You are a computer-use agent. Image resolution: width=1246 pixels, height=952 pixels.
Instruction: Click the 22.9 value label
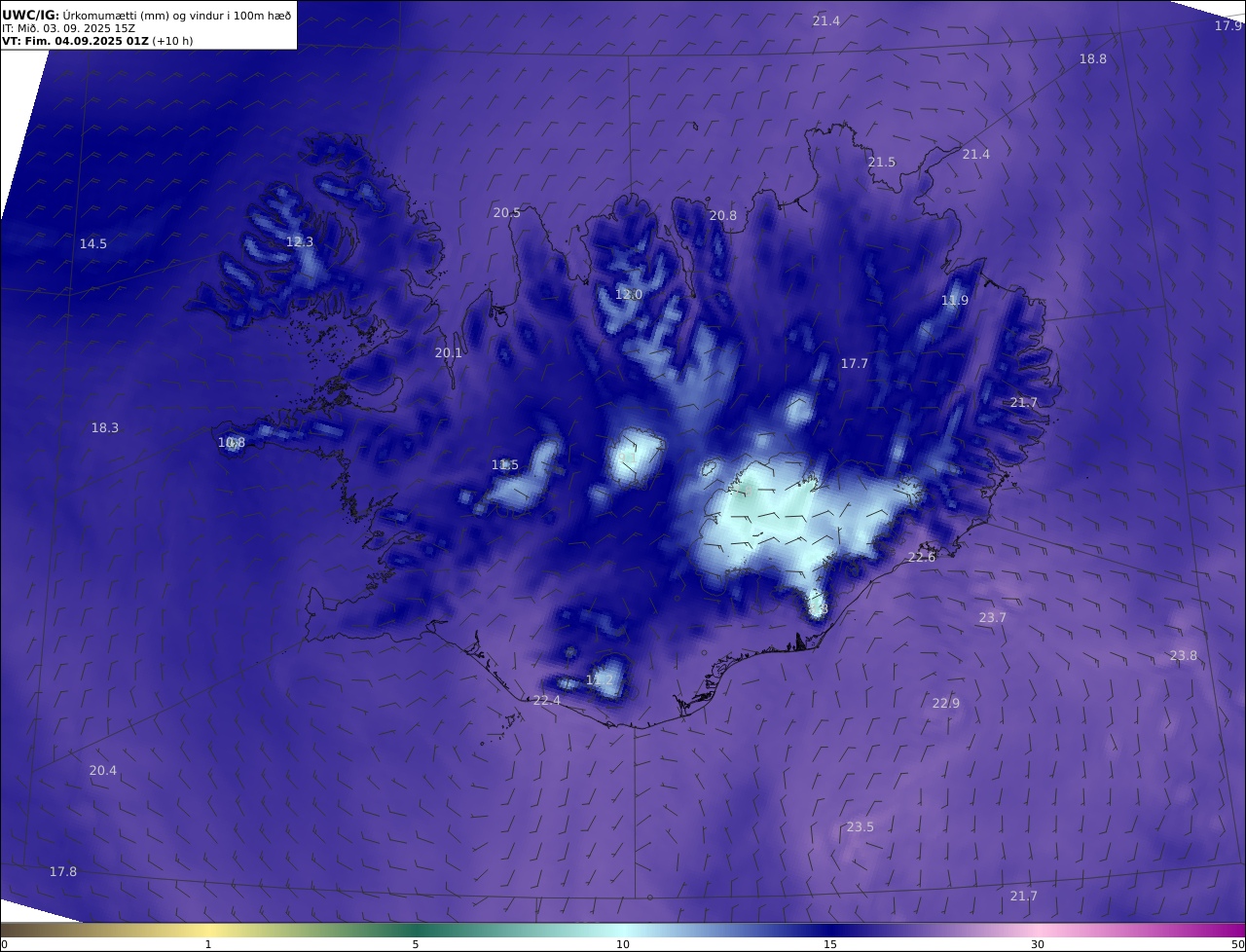pos(946,704)
